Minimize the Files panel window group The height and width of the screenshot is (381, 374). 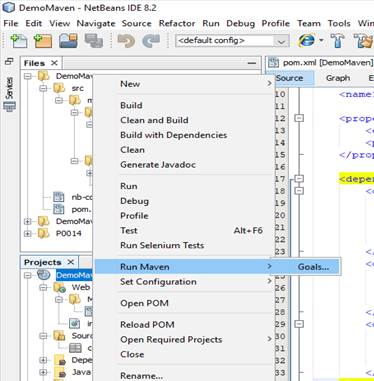(252, 63)
